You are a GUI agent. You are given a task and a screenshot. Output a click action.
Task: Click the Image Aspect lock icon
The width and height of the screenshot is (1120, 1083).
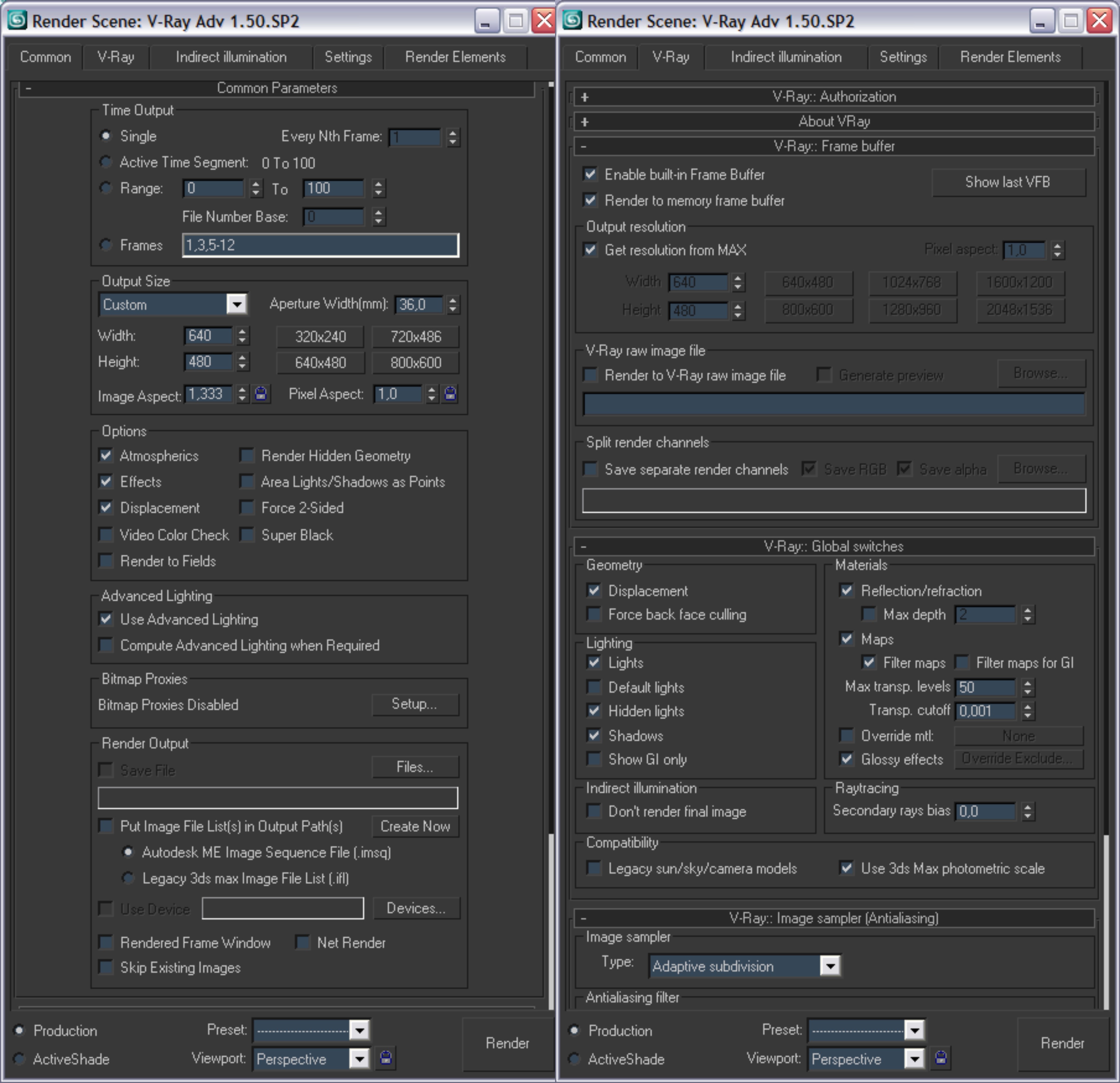click(x=260, y=394)
